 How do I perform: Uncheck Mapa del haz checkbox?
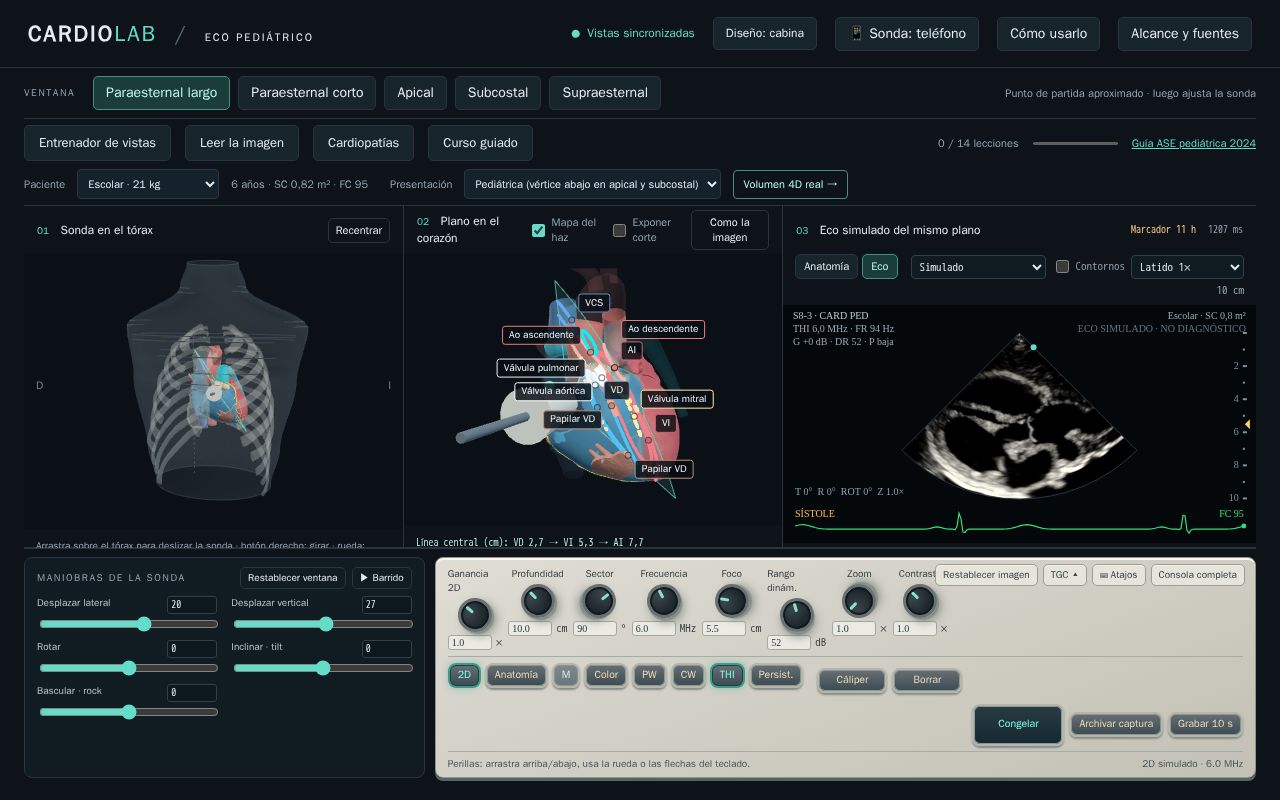click(538, 230)
